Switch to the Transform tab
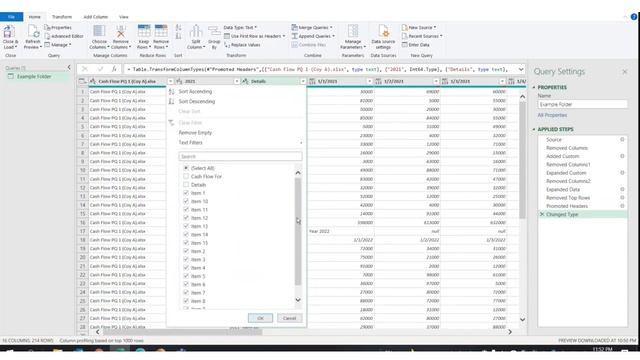 pyautogui.click(x=62, y=17)
